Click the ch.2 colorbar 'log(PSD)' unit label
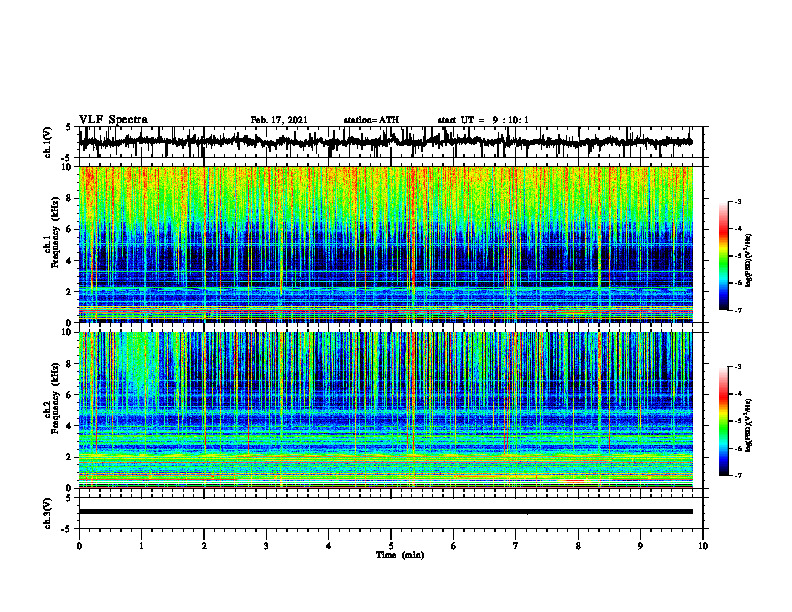The height and width of the screenshot is (612, 792). pyautogui.click(x=749, y=426)
